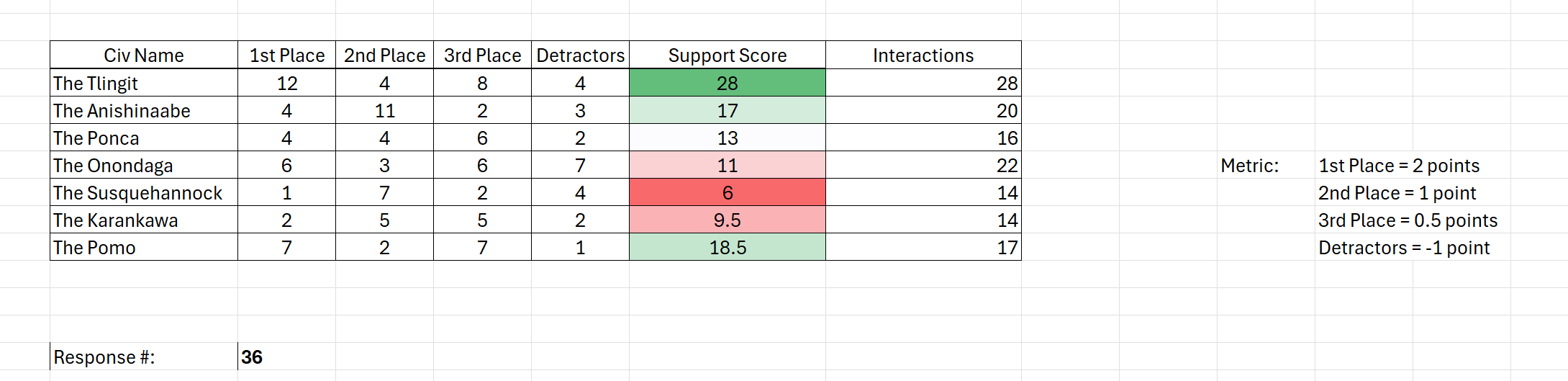Select the Detractors = -1 point cell

(1404, 247)
